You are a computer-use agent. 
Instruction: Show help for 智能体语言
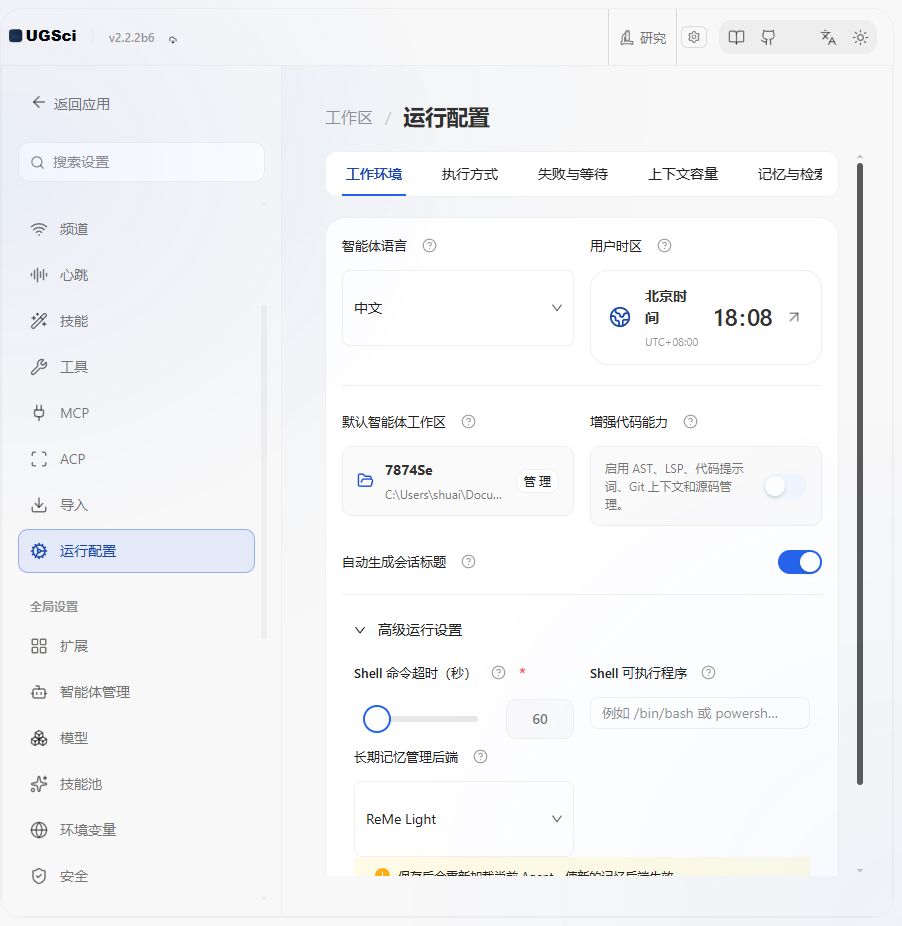tap(429, 246)
